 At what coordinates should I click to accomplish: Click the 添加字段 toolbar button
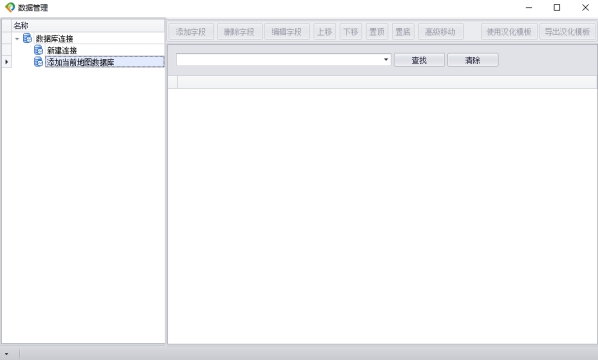click(191, 32)
